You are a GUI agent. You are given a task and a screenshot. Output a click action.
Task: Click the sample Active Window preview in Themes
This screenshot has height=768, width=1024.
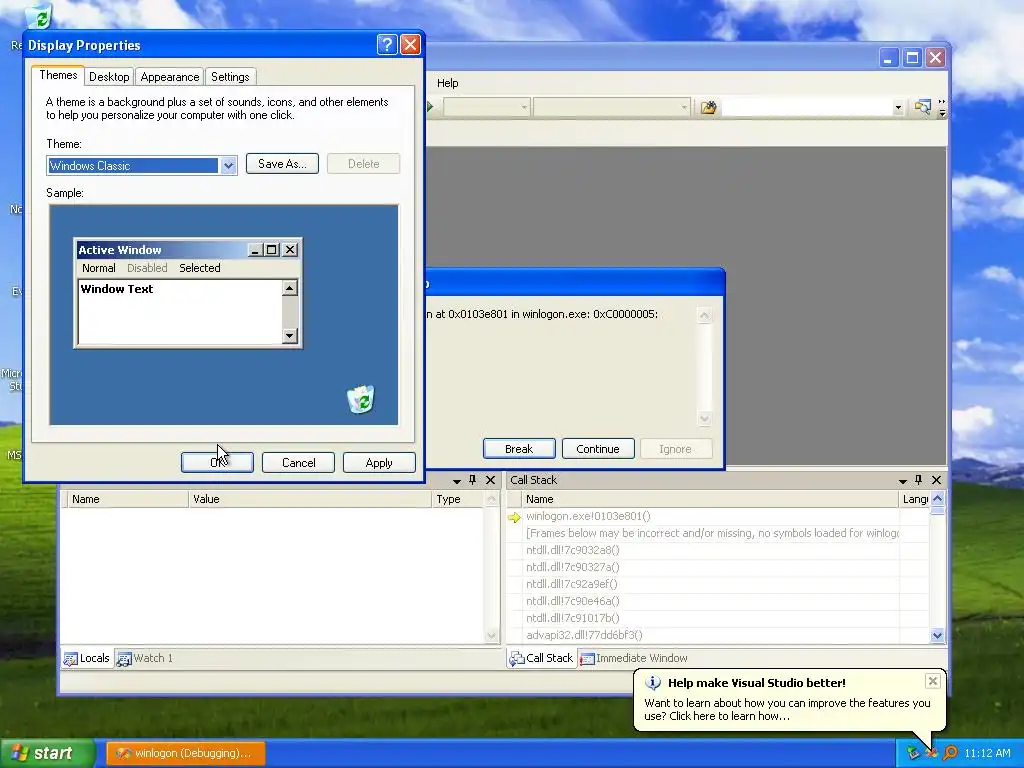tap(188, 293)
